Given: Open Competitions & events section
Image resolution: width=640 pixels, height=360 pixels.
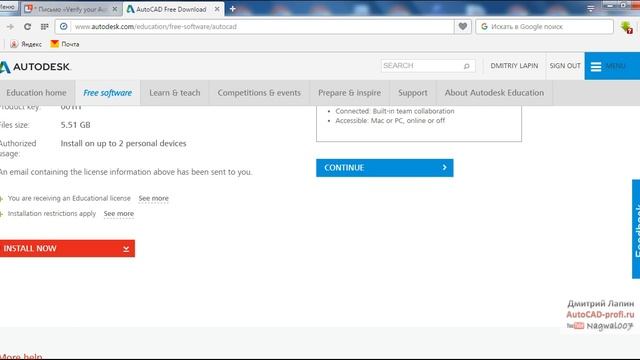Looking at the screenshot, I should point(259,93).
